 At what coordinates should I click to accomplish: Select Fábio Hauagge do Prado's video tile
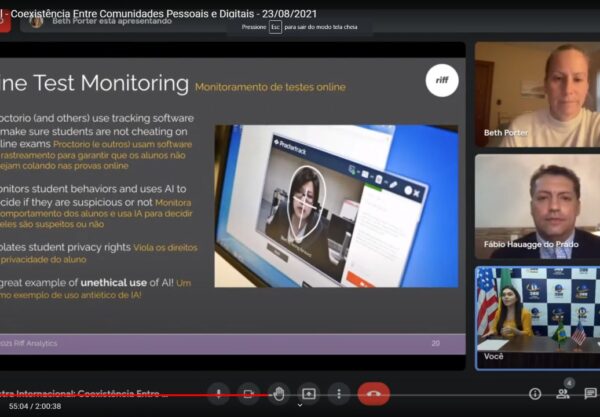(x=536, y=206)
